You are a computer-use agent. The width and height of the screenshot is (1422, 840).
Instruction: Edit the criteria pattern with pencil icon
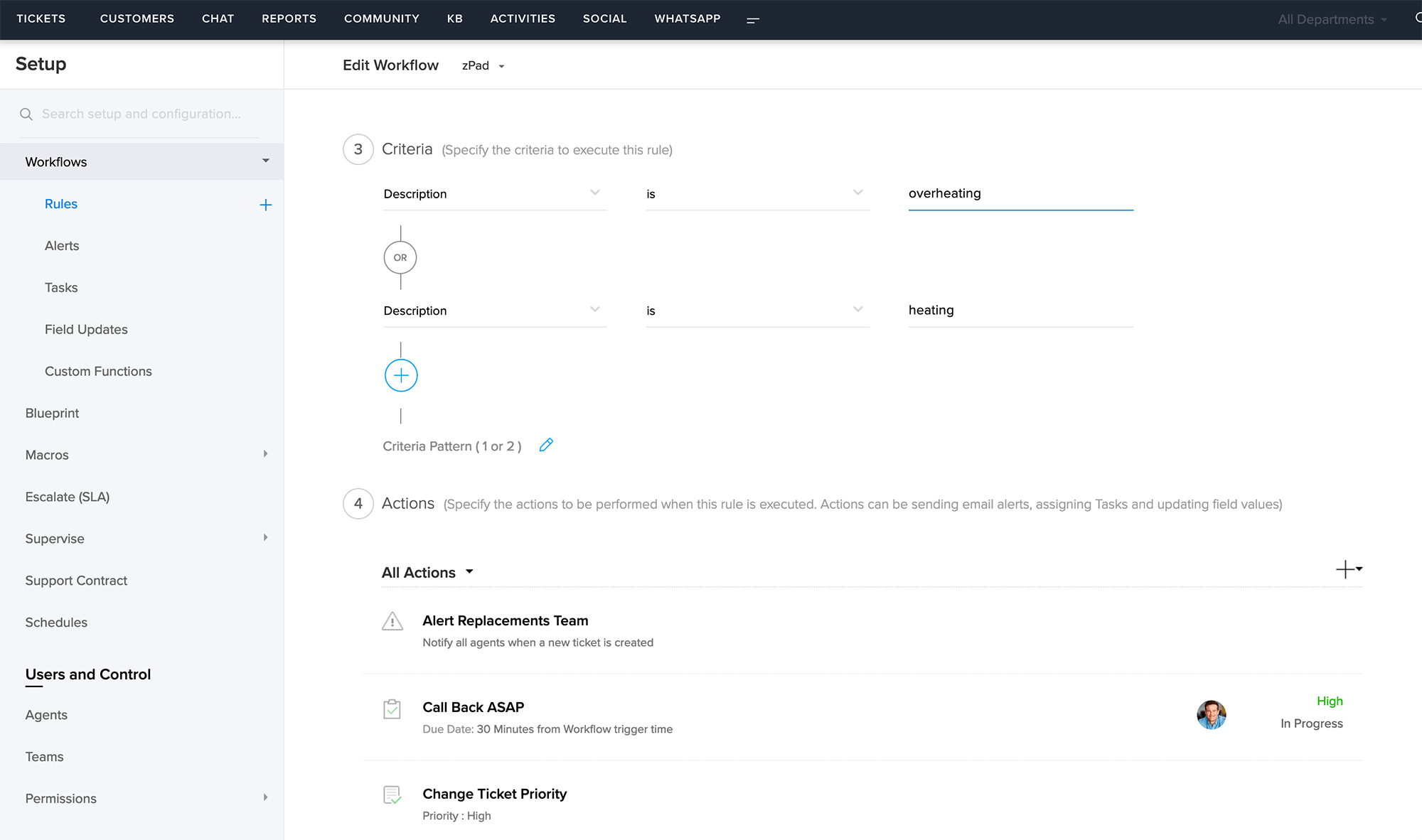[x=546, y=446]
